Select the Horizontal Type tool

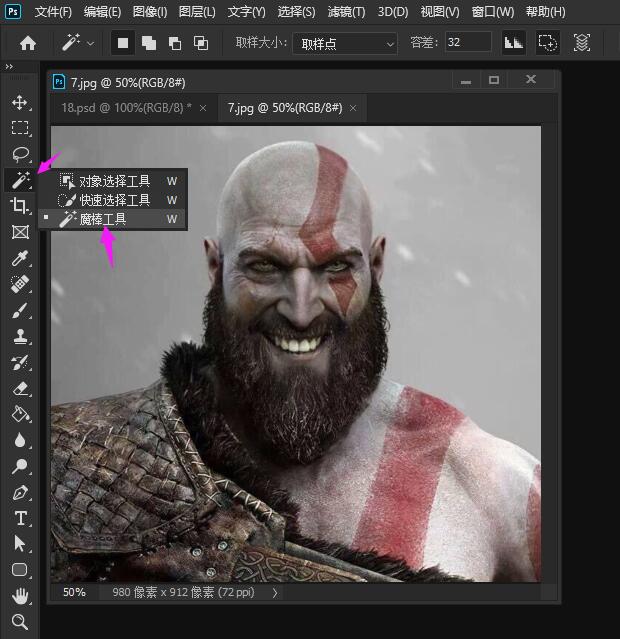pyautogui.click(x=20, y=518)
